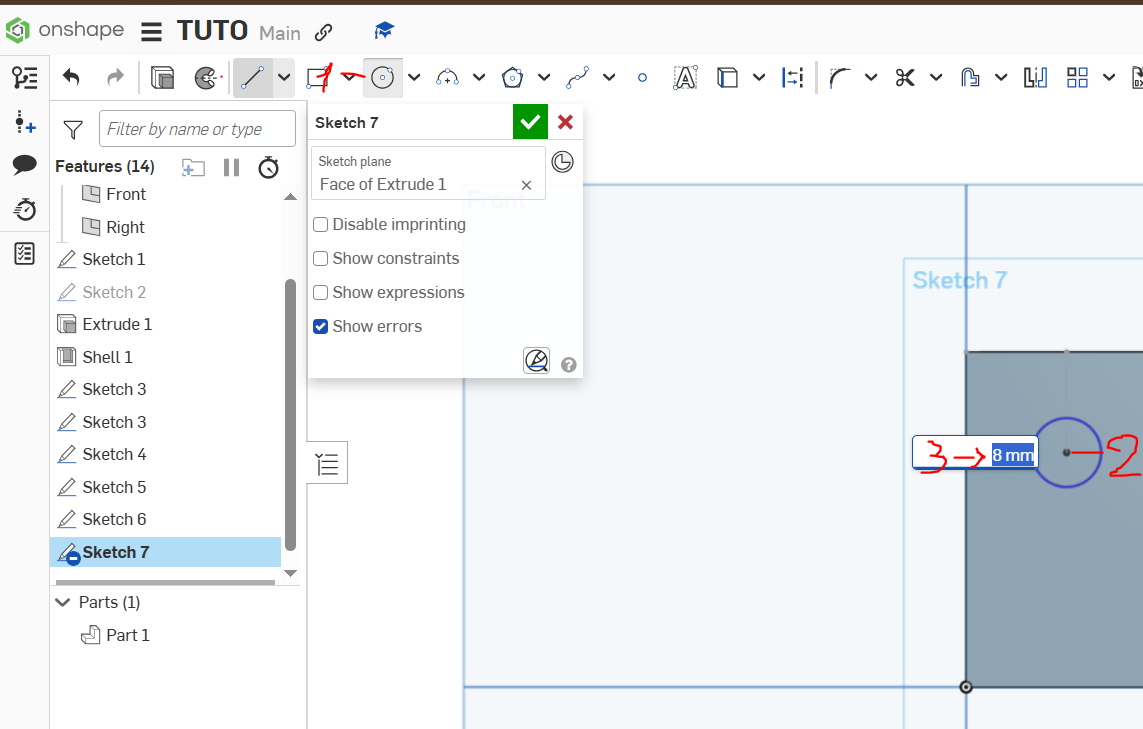The image size is (1143, 729).
Task: Expand the offset tool dropdown arrow
Action: click(x=1001, y=77)
